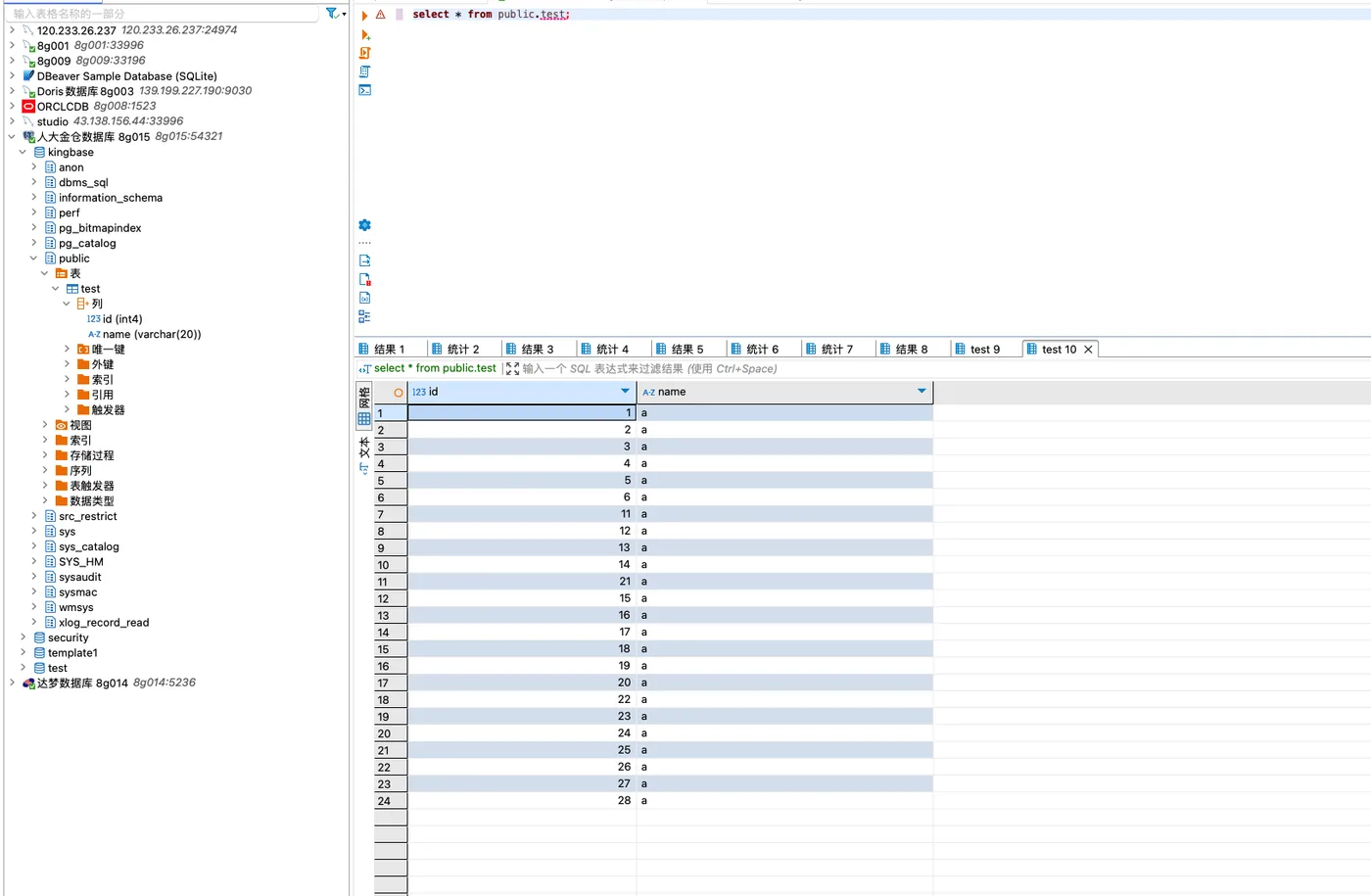Switch to the 结果 8 tab
The width and height of the screenshot is (1371, 896).
click(904, 350)
